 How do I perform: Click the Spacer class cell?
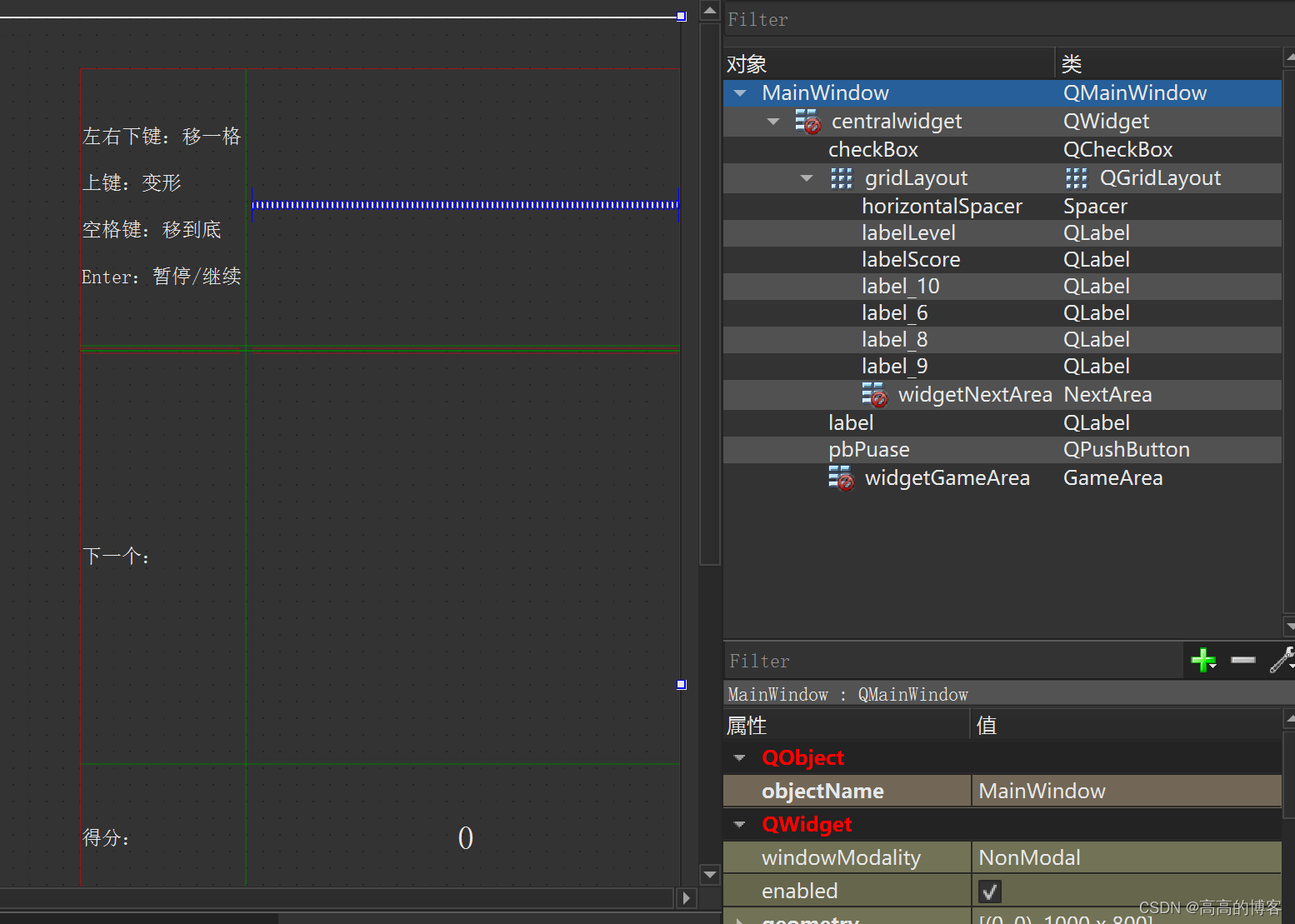pyautogui.click(x=1095, y=207)
